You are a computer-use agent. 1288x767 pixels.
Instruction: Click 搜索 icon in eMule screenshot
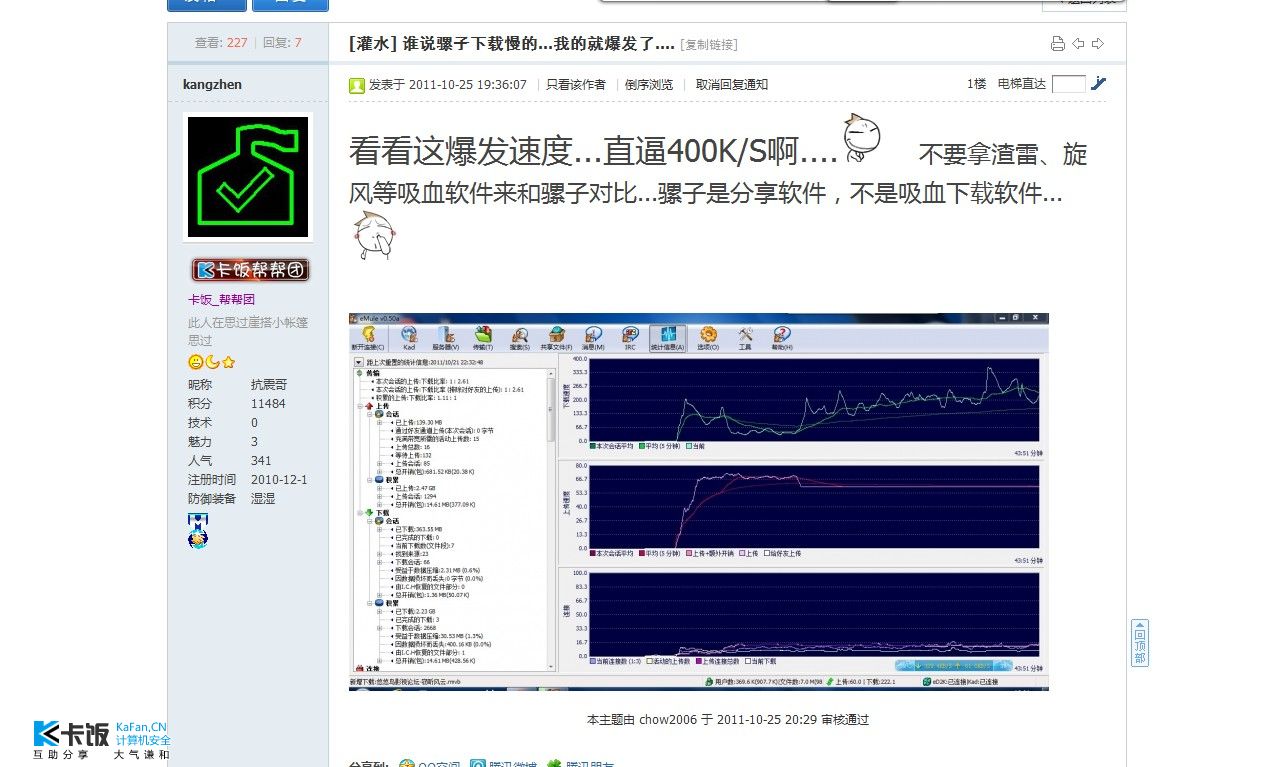point(520,338)
